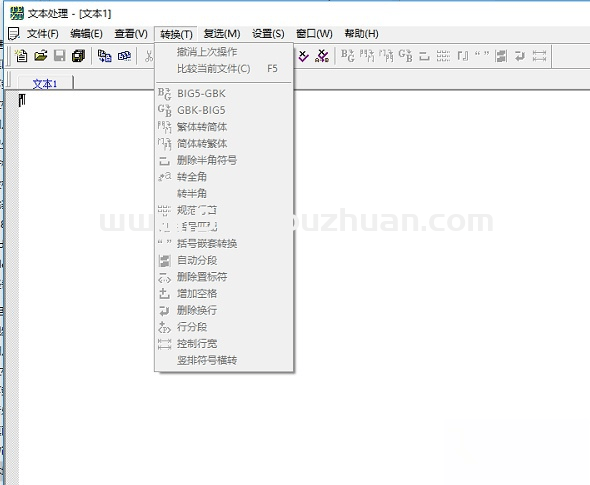
Task: Open the 设置(S) menu
Action: (x=268, y=34)
